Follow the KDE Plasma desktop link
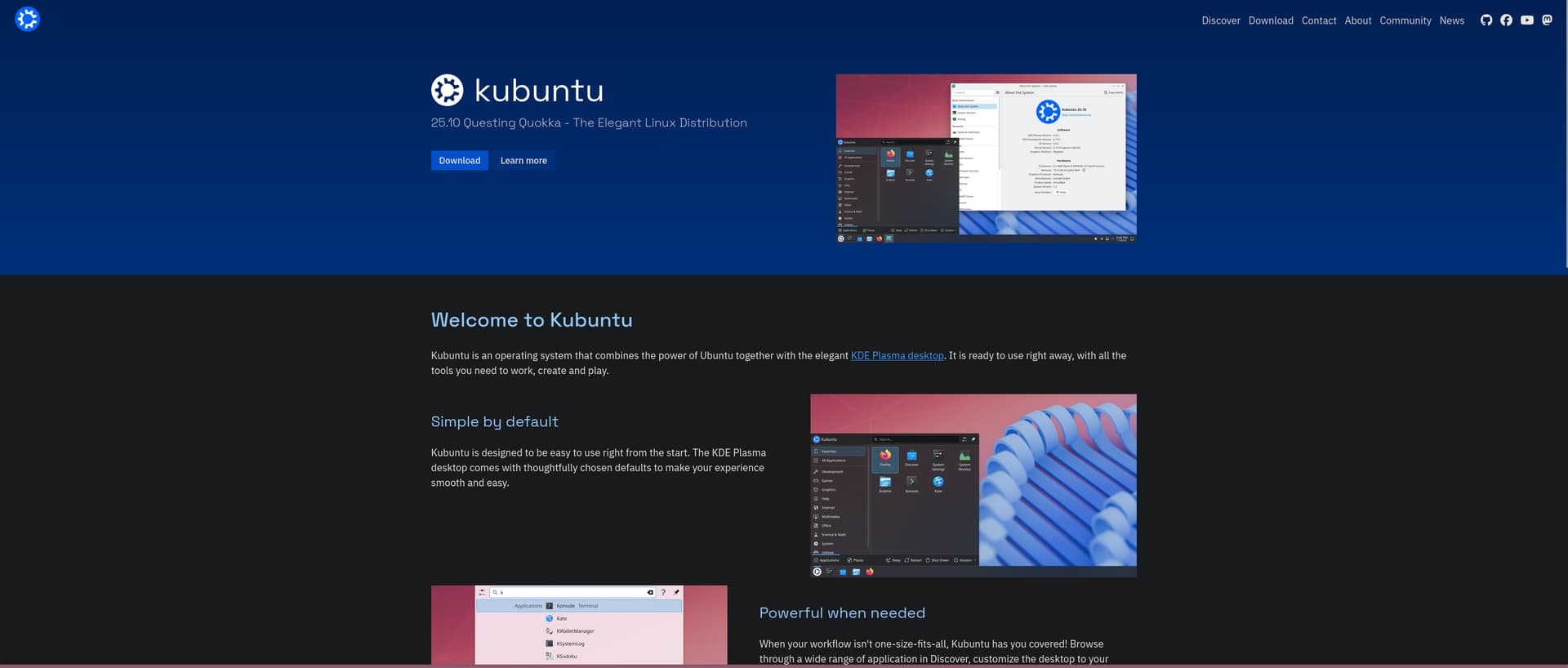This screenshot has width=1568, height=668. [897, 356]
